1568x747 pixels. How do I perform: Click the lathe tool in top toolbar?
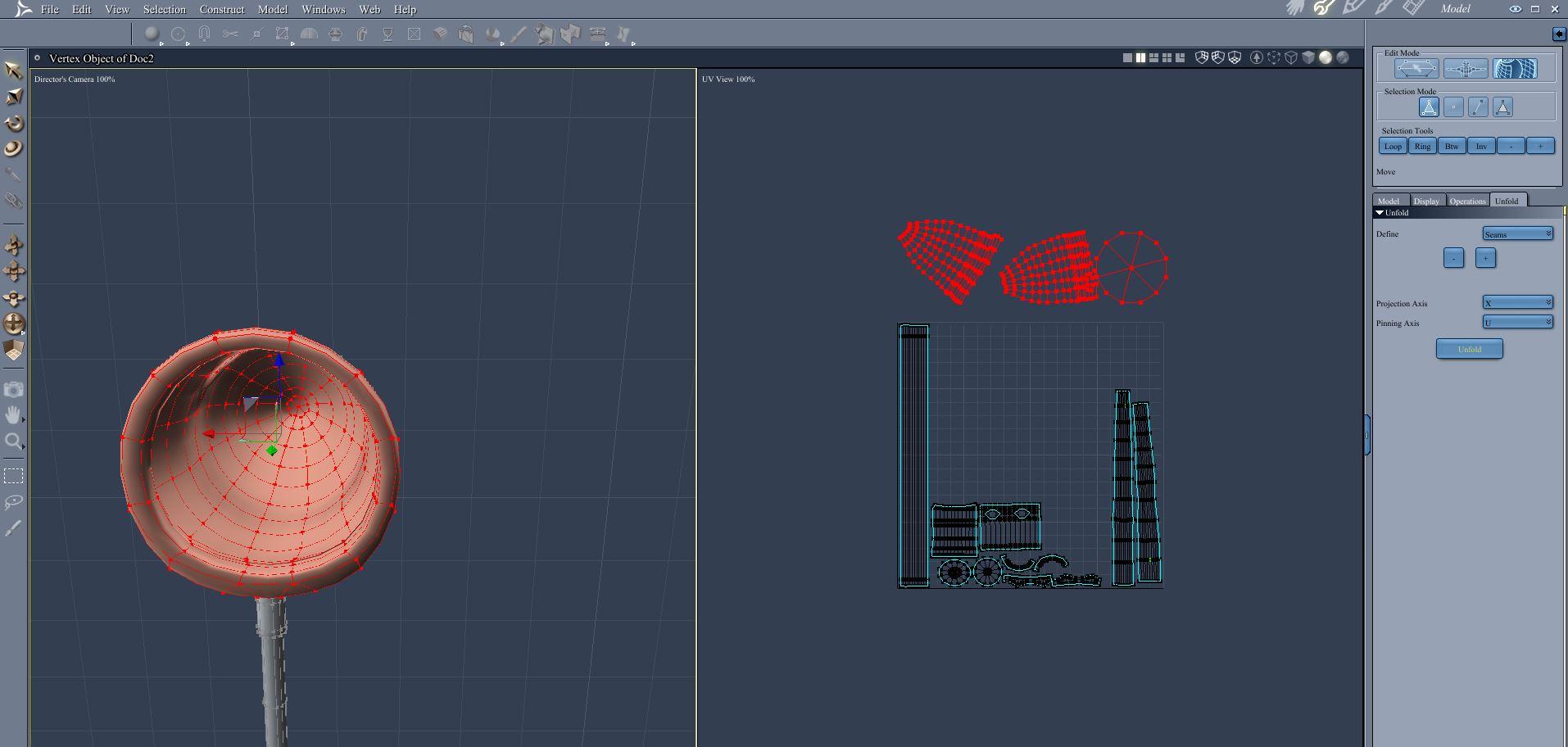pos(387,34)
